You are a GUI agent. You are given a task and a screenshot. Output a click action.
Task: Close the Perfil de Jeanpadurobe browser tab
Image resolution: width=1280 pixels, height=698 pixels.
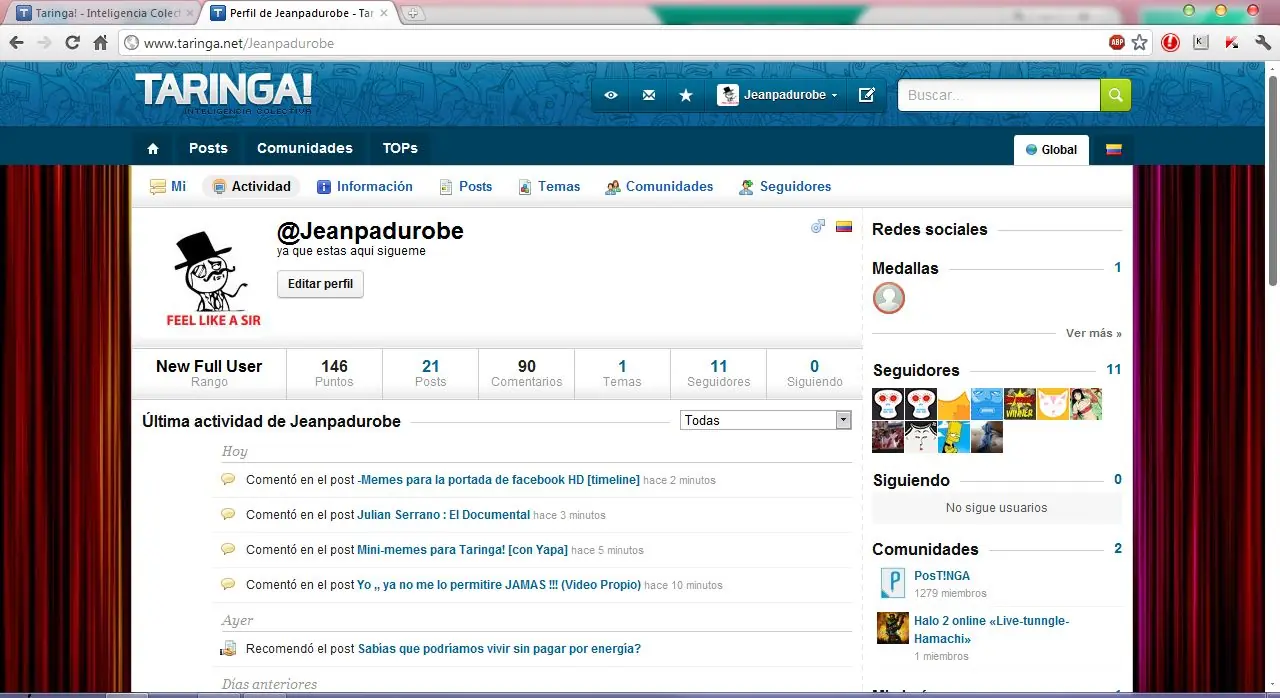click(386, 14)
